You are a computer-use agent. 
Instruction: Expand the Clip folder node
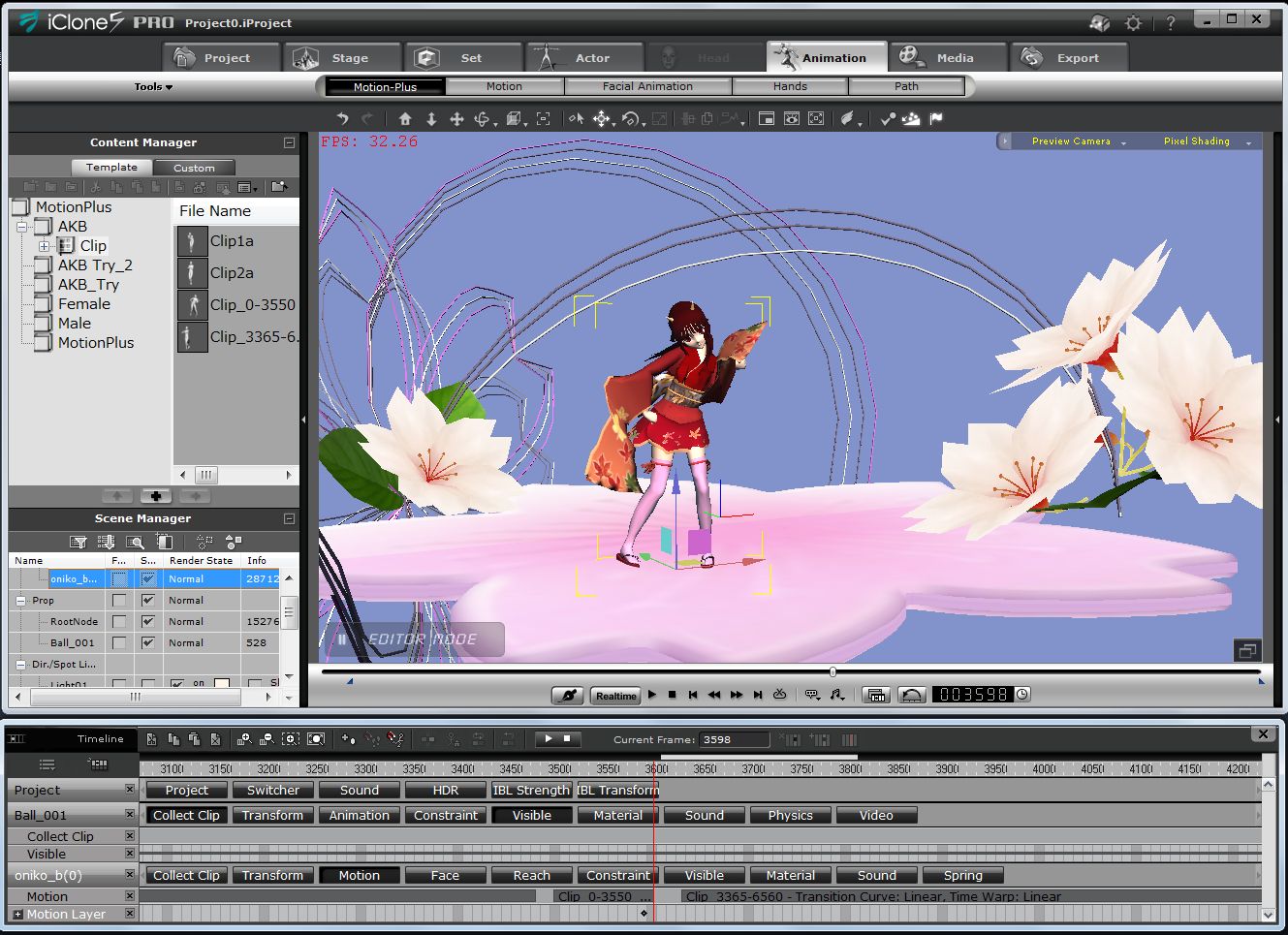click(45, 246)
